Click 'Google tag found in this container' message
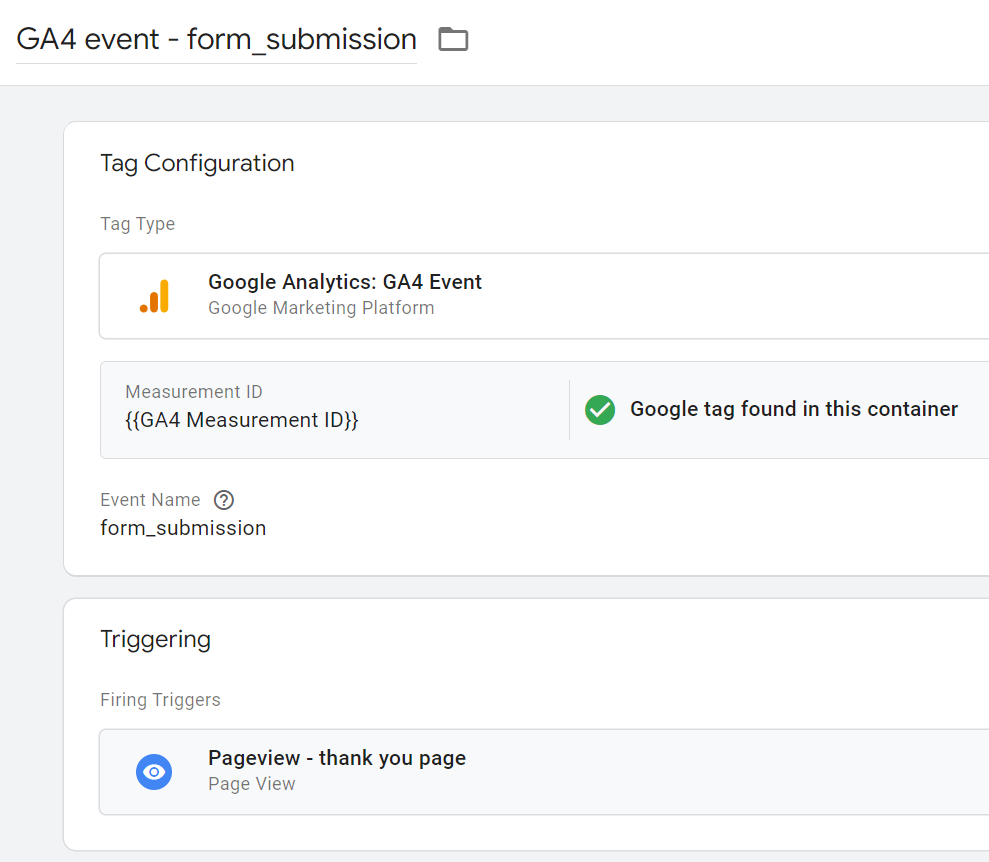This screenshot has height=862, width=989. pos(793,409)
